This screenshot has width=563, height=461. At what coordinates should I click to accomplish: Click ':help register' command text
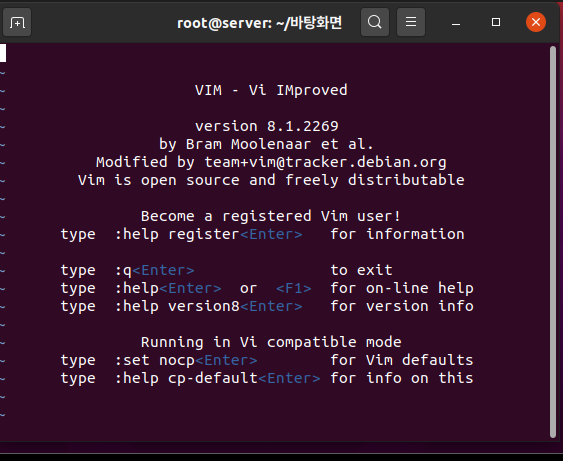177,234
